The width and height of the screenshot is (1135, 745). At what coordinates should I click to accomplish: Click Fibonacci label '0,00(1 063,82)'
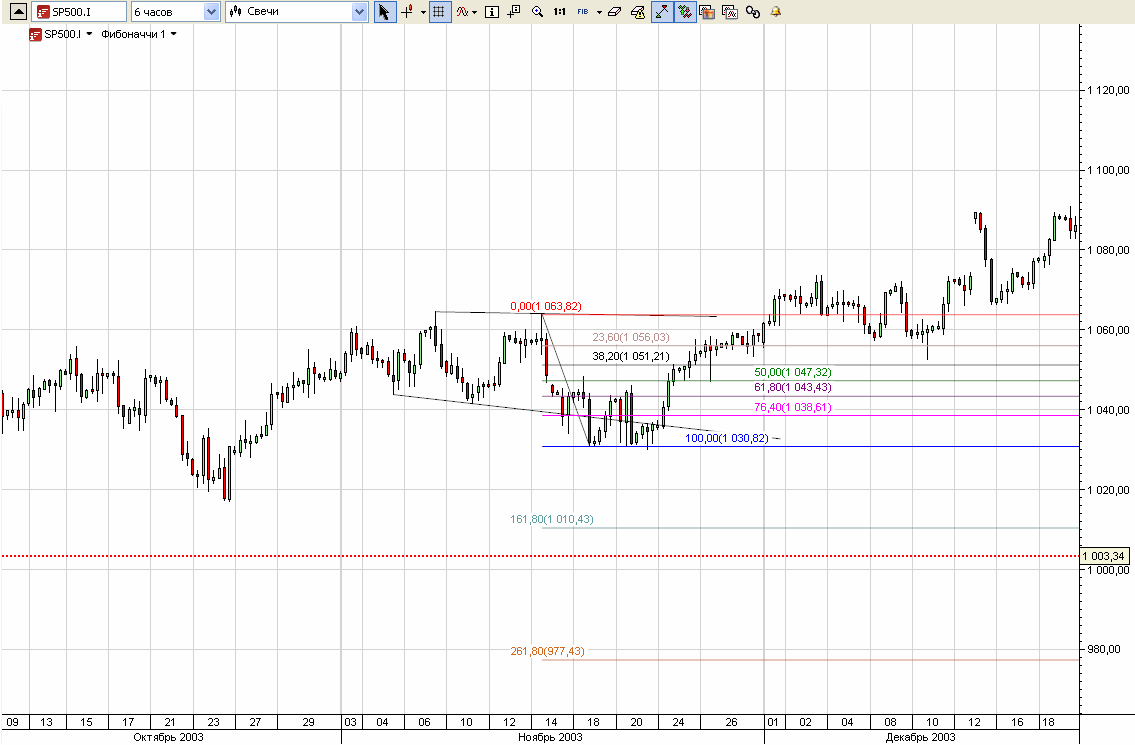(546, 306)
